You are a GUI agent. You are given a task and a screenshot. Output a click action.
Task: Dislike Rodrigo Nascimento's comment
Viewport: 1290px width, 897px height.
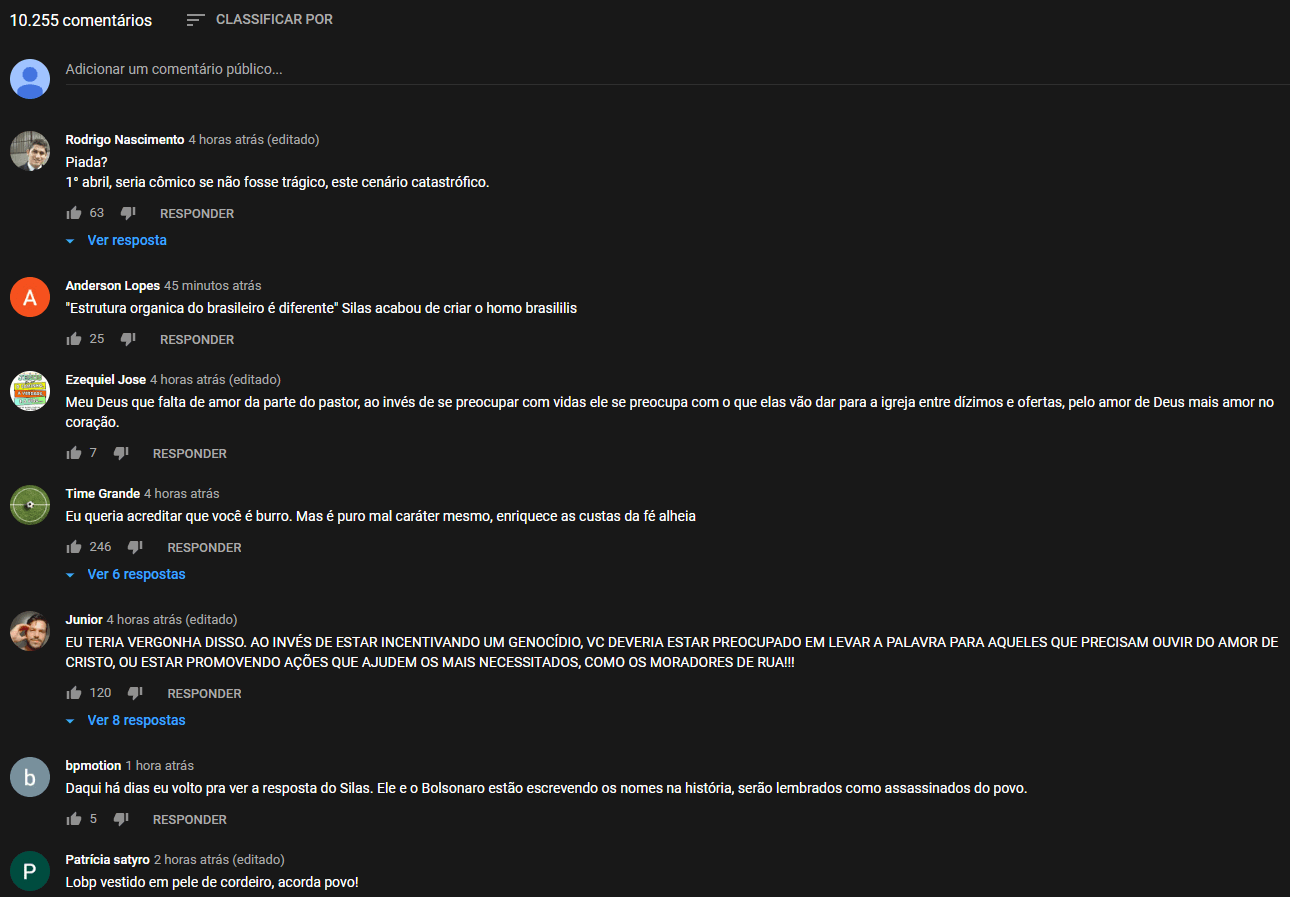click(x=128, y=213)
